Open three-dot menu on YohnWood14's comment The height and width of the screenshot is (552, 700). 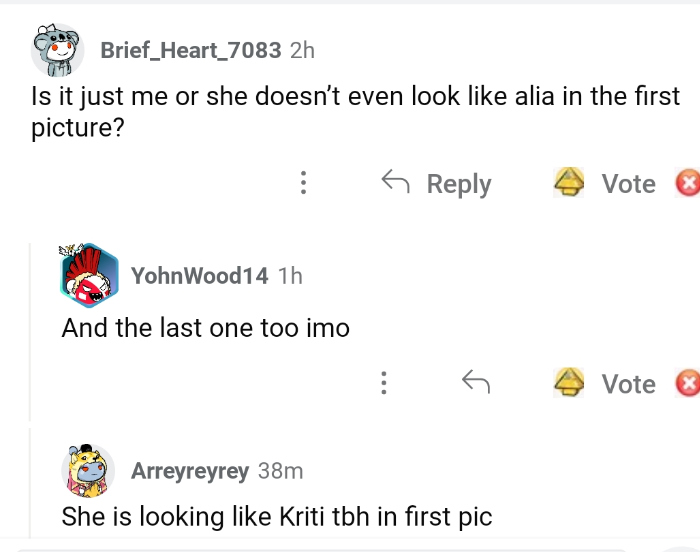(383, 383)
